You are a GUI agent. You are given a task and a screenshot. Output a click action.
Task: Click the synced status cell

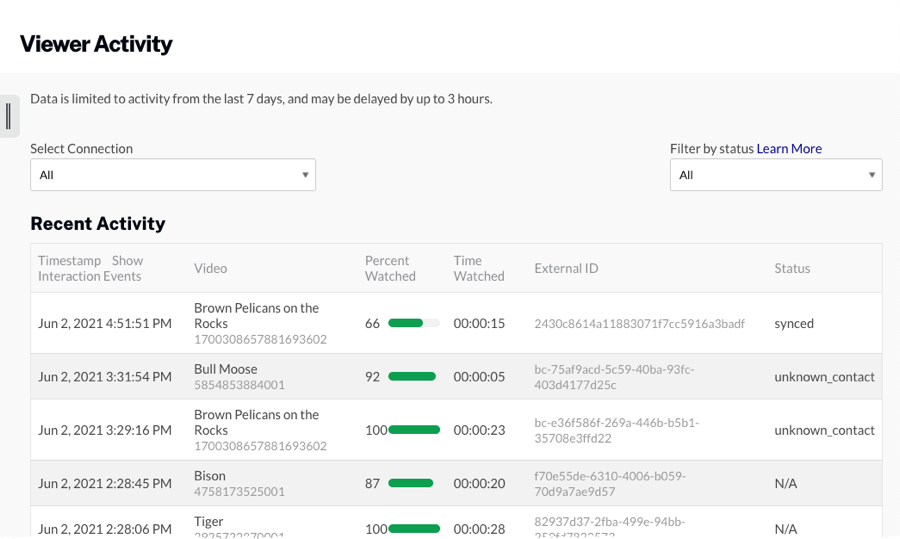pyautogui.click(x=794, y=323)
